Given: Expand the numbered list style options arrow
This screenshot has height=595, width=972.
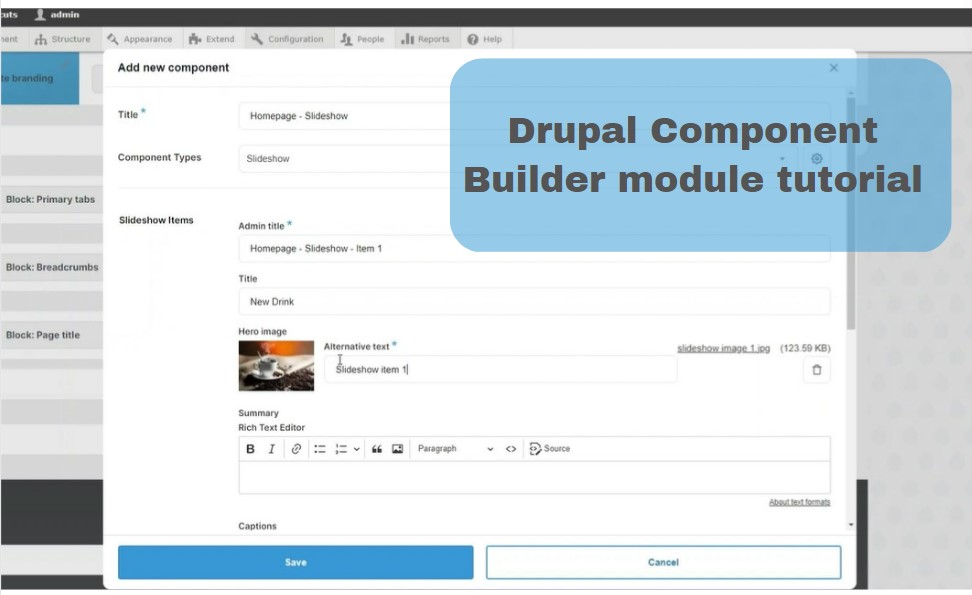Looking at the screenshot, I should pos(356,449).
